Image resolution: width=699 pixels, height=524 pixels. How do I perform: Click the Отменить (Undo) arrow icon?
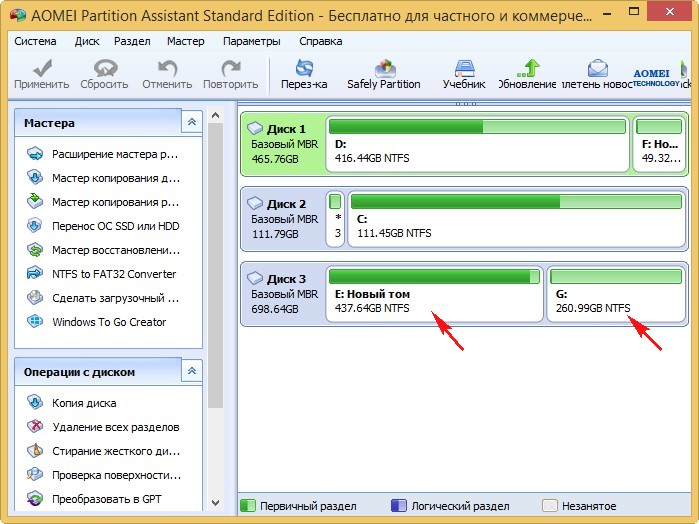pyautogui.click(x=168, y=68)
